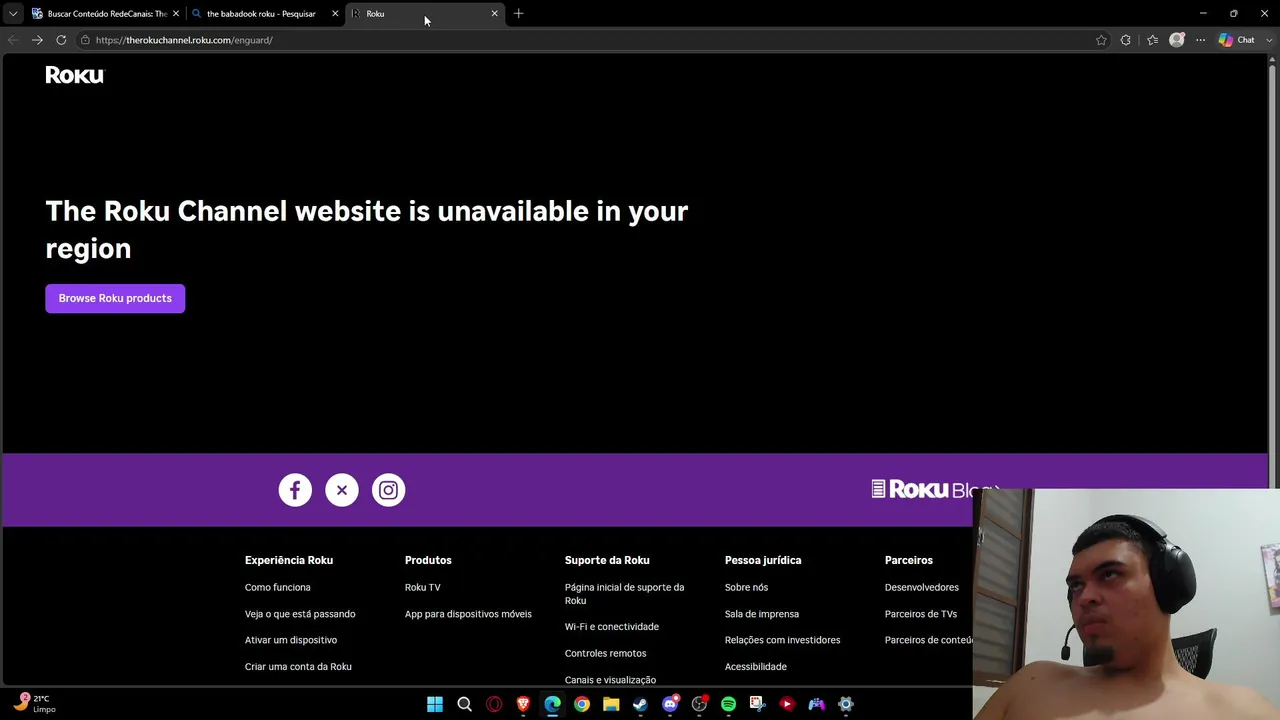Open Relações com investidores link
Viewport: 1280px width, 720px height.
coord(783,640)
